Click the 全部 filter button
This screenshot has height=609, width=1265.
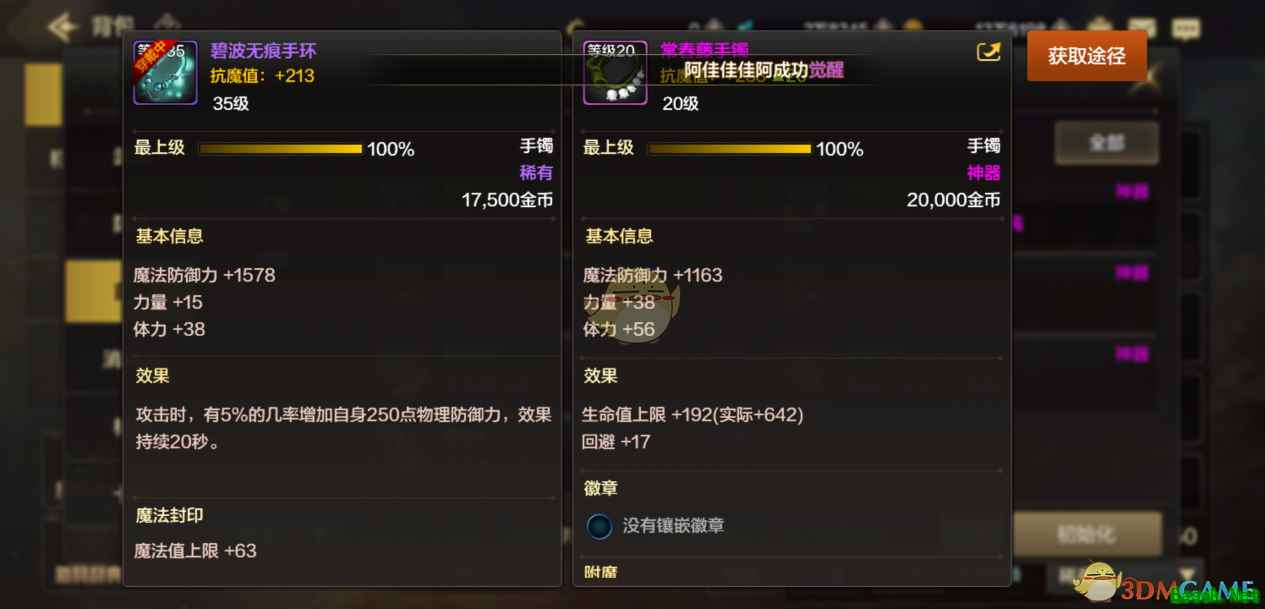1106,143
